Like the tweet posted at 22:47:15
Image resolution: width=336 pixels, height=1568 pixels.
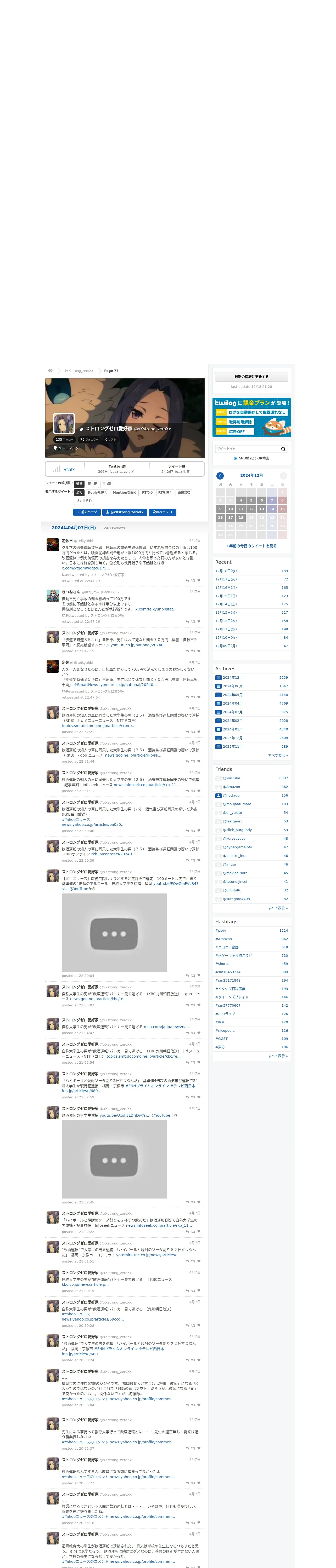tap(199, 651)
